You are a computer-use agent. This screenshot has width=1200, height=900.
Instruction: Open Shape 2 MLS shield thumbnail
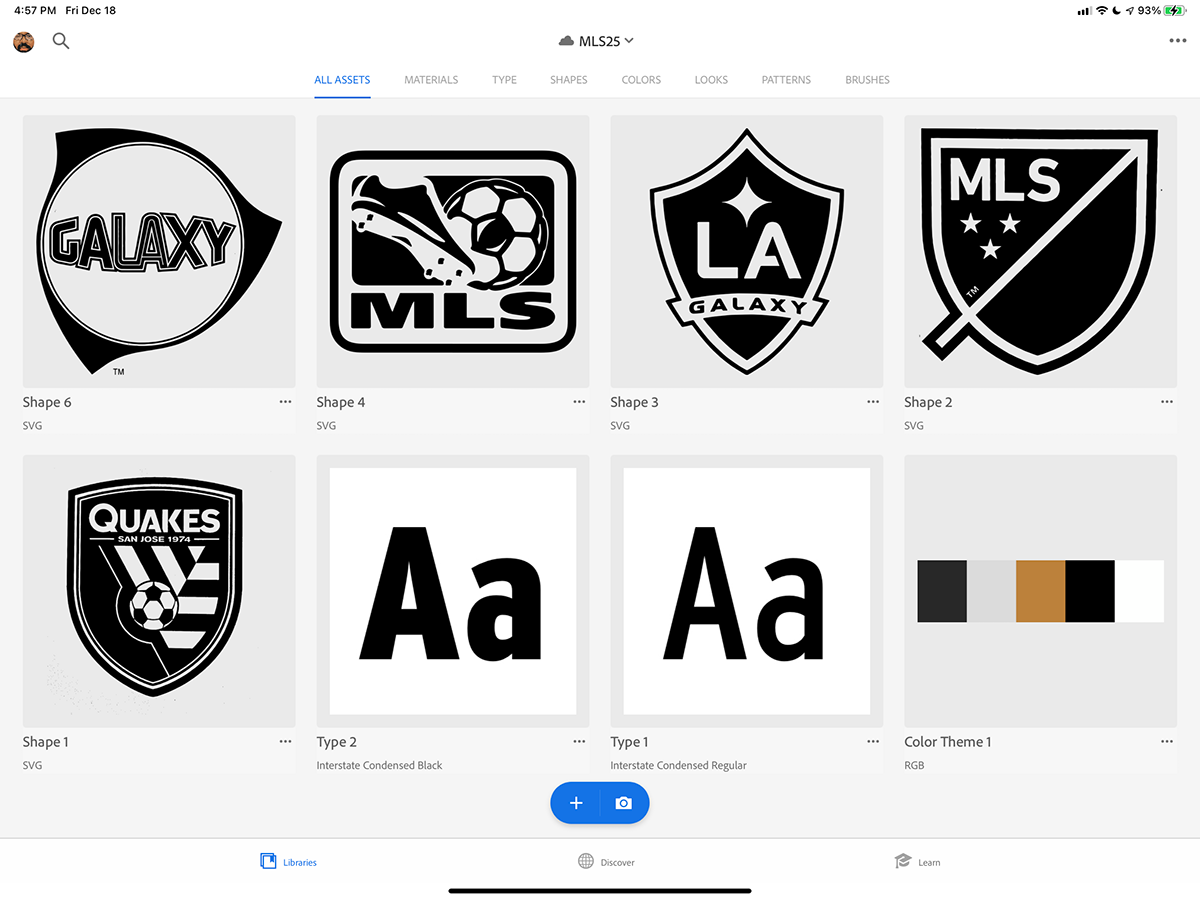click(x=1041, y=251)
